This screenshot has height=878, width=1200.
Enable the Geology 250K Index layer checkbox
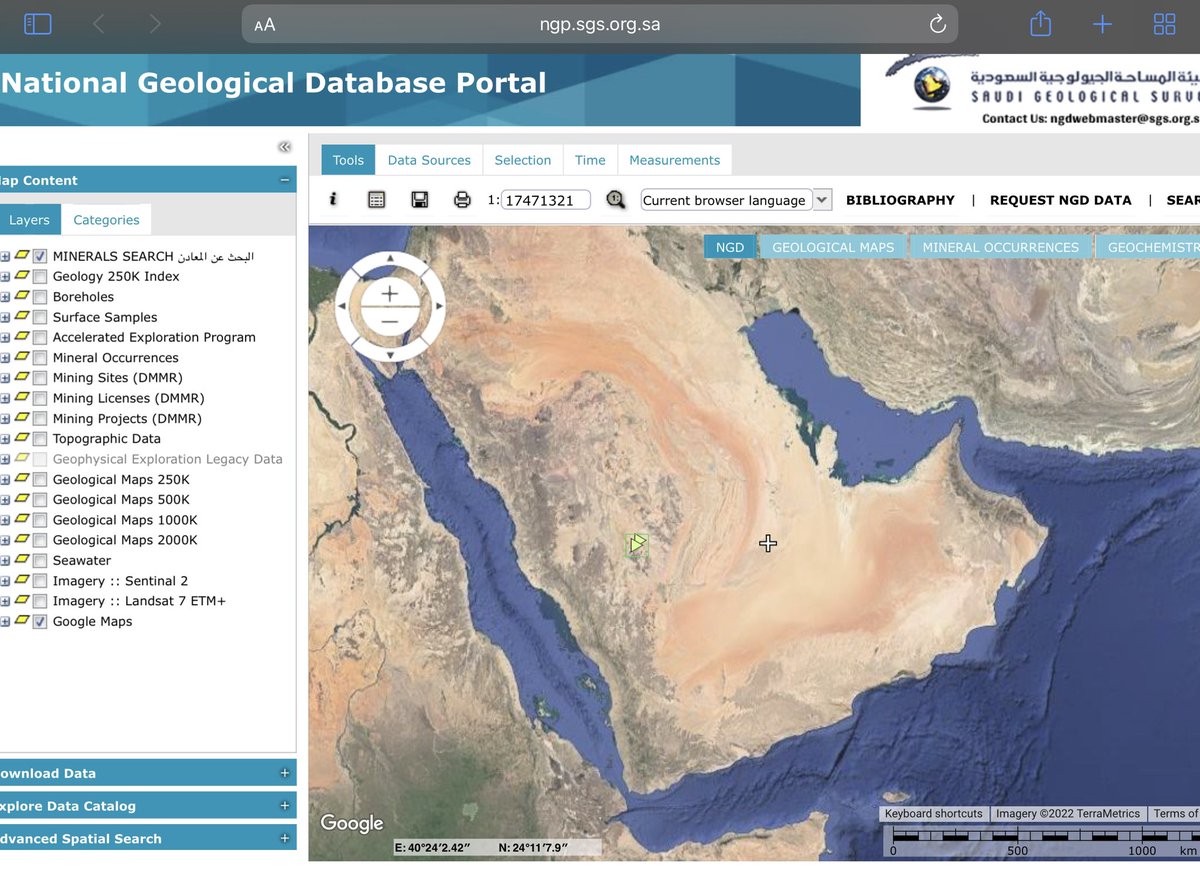40,276
